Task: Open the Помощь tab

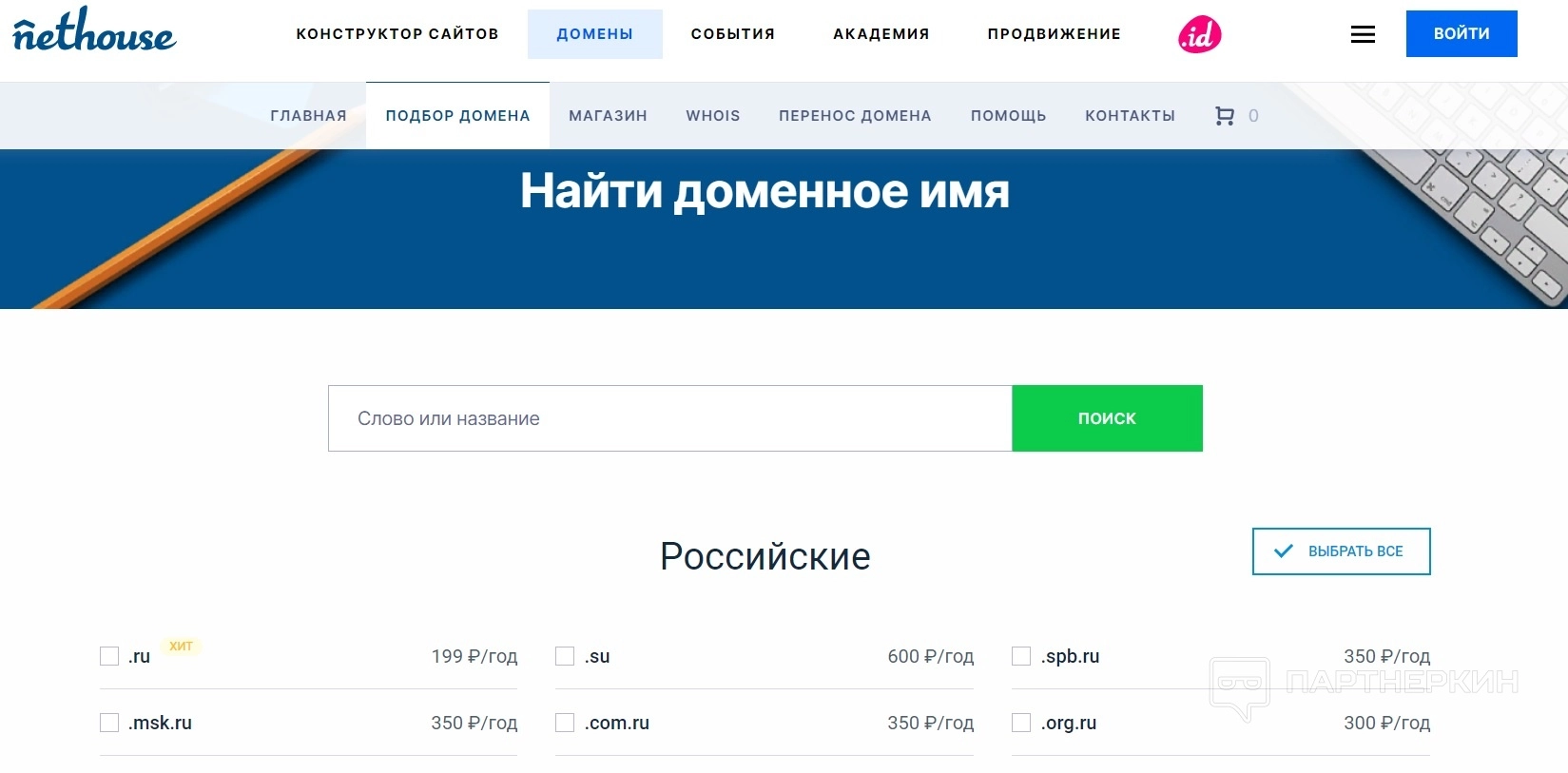Action: (x=1008, y=116)
